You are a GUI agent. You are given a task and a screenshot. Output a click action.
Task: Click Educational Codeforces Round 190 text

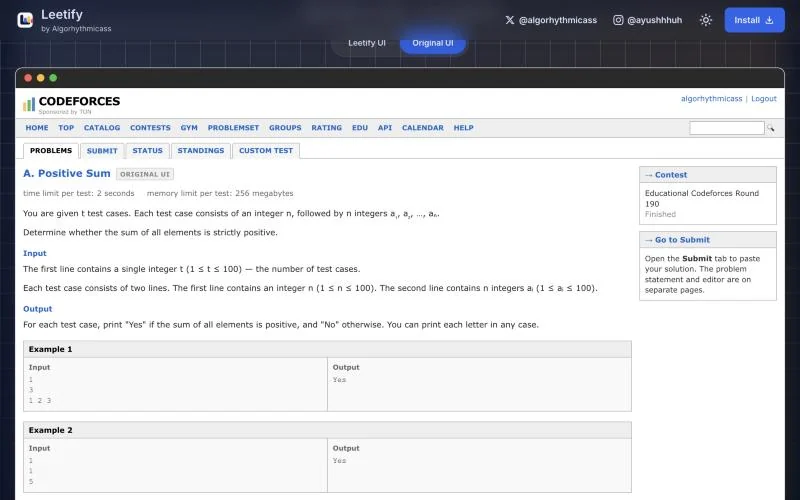[702, 198]
